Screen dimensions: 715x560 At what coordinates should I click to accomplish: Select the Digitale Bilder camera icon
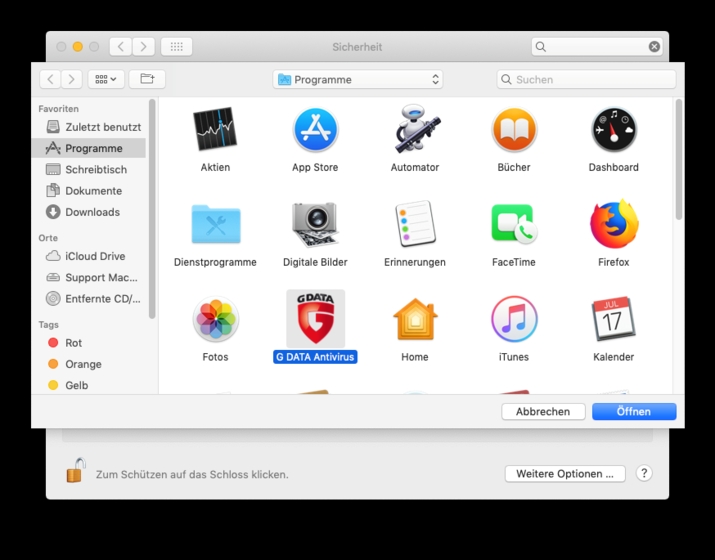(x=315, y=224)
